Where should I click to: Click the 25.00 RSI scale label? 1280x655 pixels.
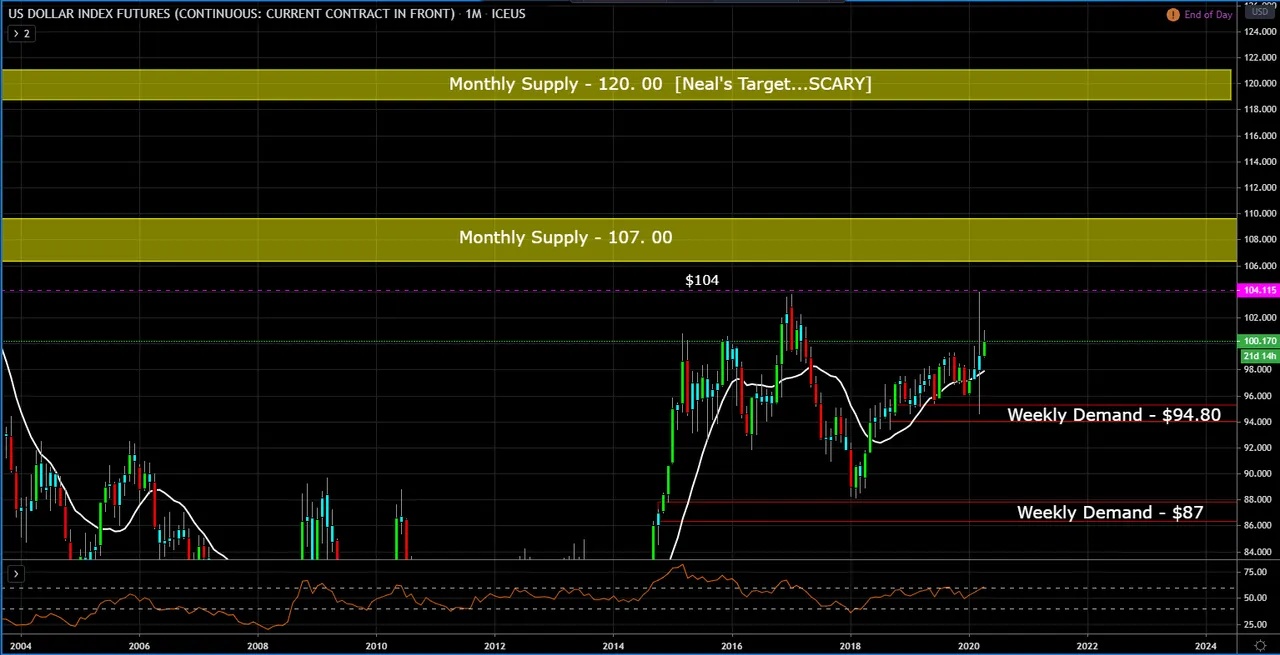[1255, 625]
